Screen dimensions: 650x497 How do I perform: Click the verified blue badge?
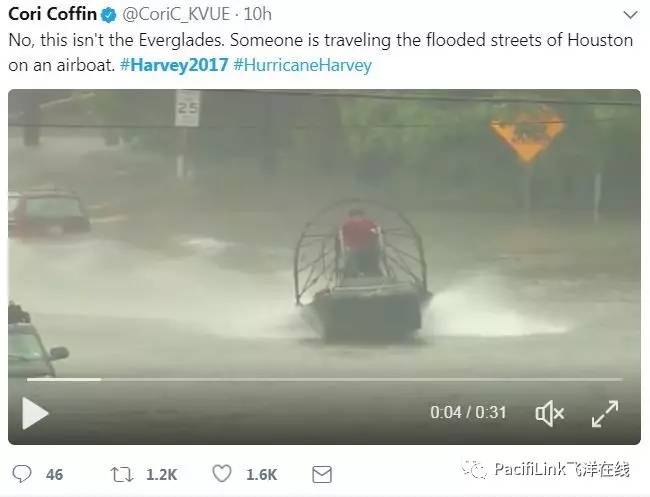(x=109, y=15)
